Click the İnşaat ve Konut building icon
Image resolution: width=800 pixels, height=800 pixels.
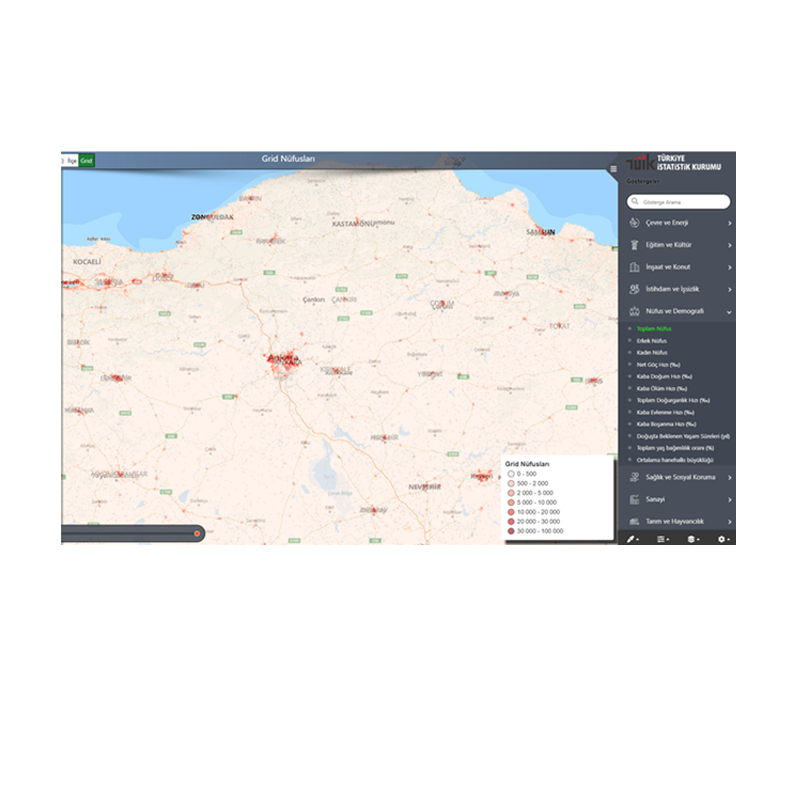(x=635, y=267)
